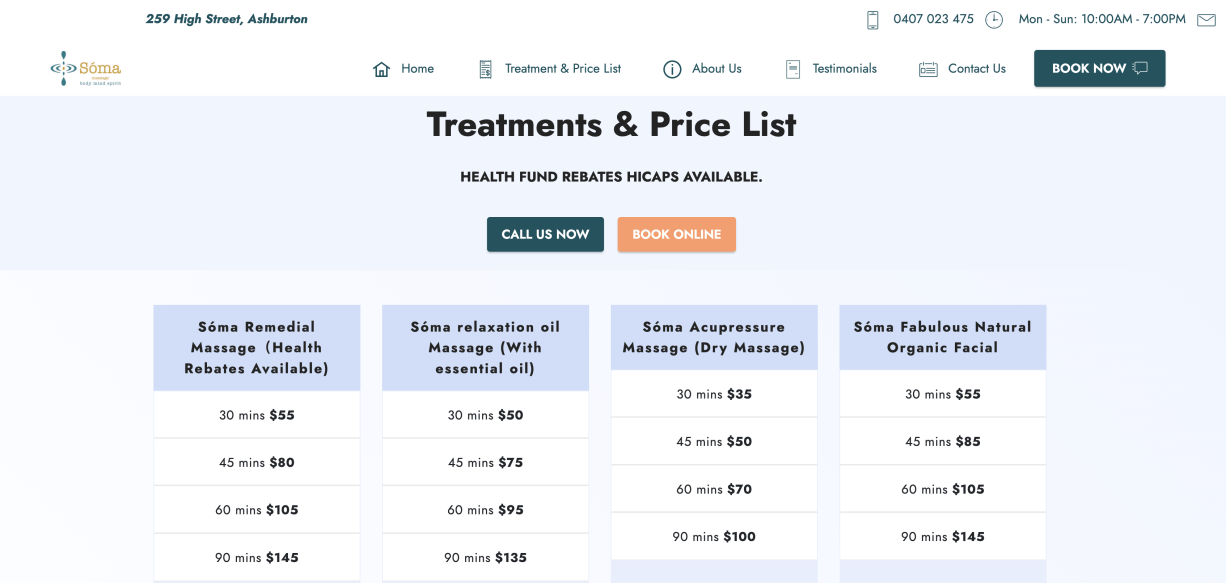Click the Contact Us card icon

928,69
